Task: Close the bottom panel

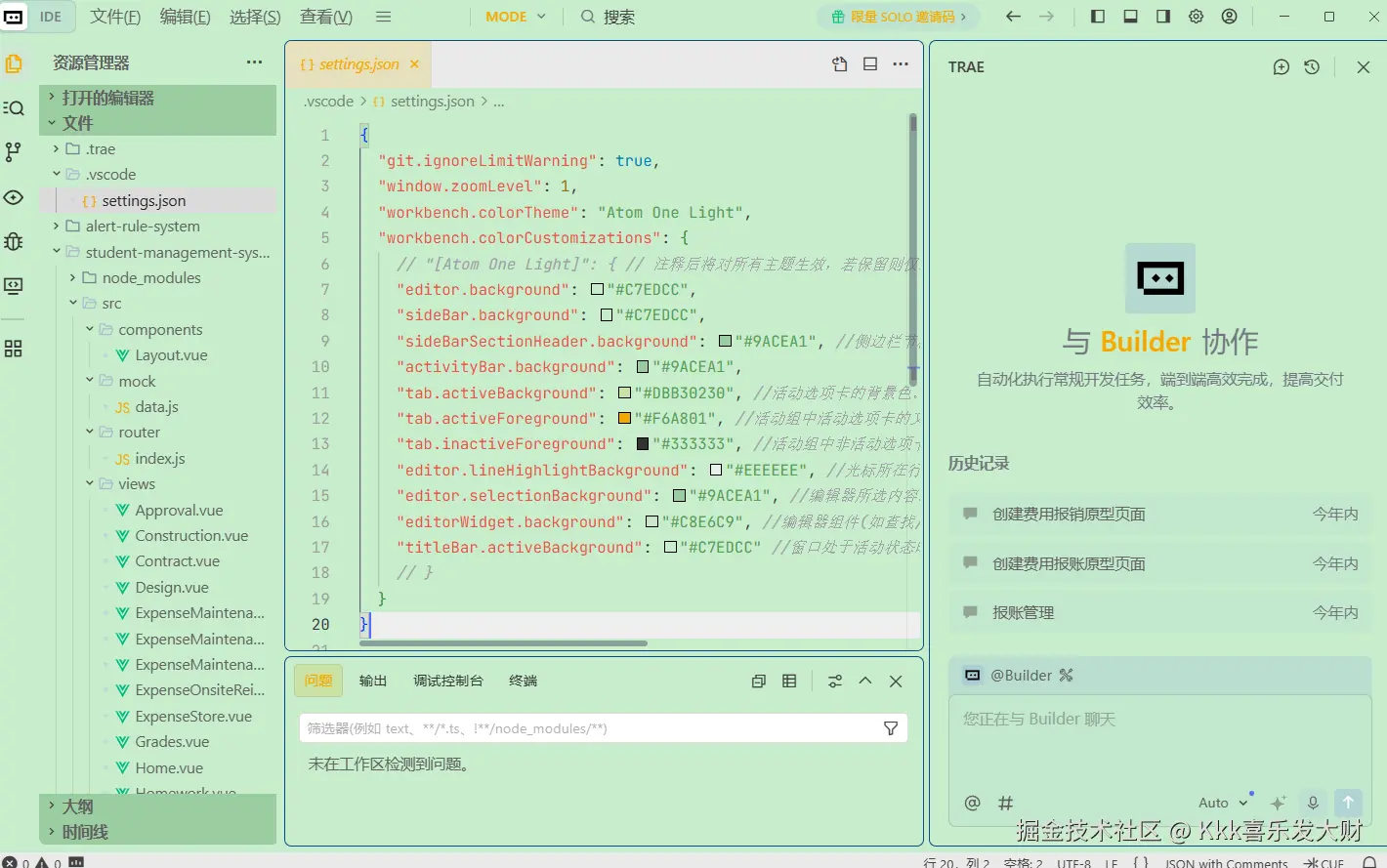Action: click(x=896, y=682)
